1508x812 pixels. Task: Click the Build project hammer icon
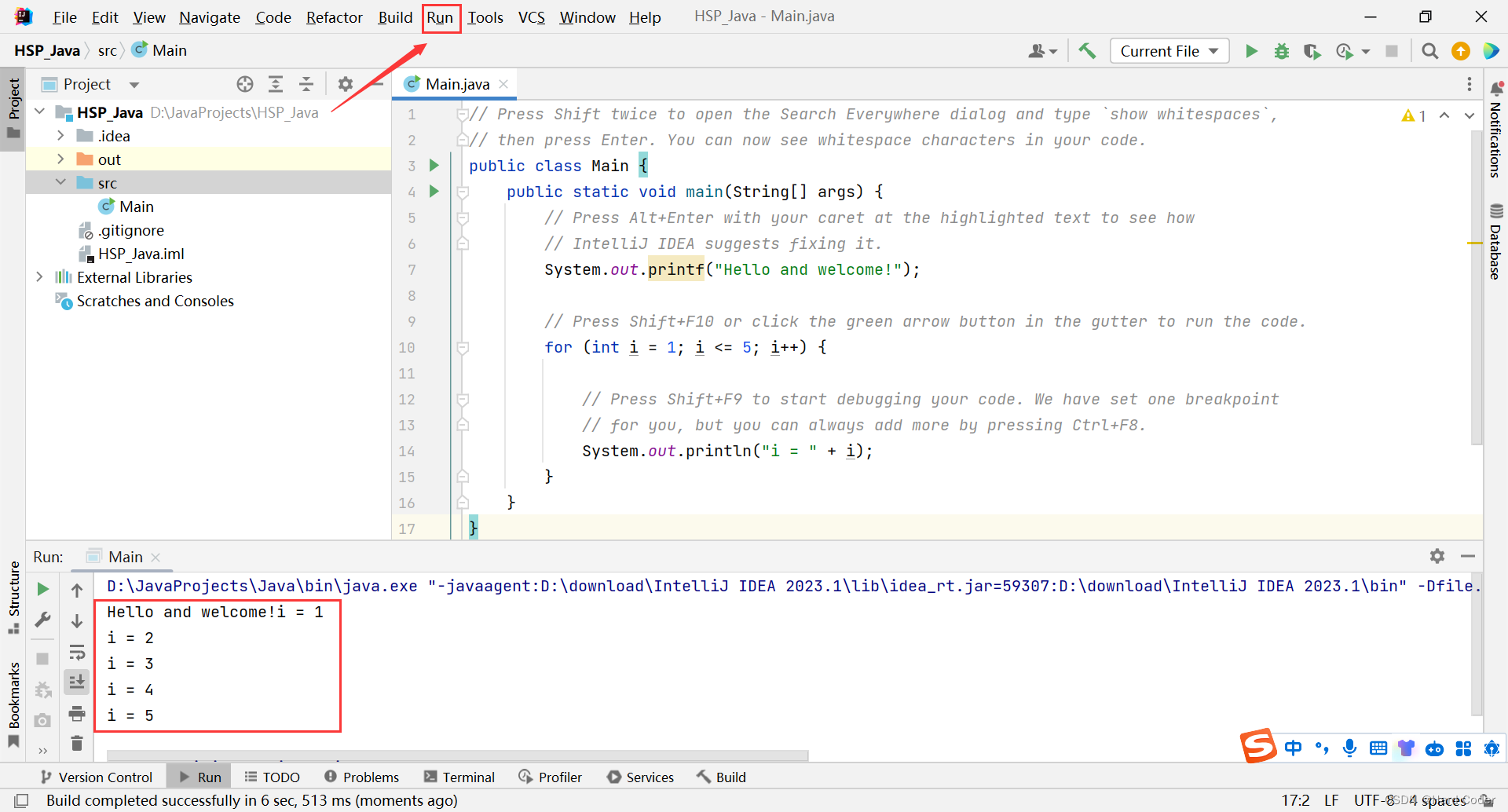(1087, 51)
